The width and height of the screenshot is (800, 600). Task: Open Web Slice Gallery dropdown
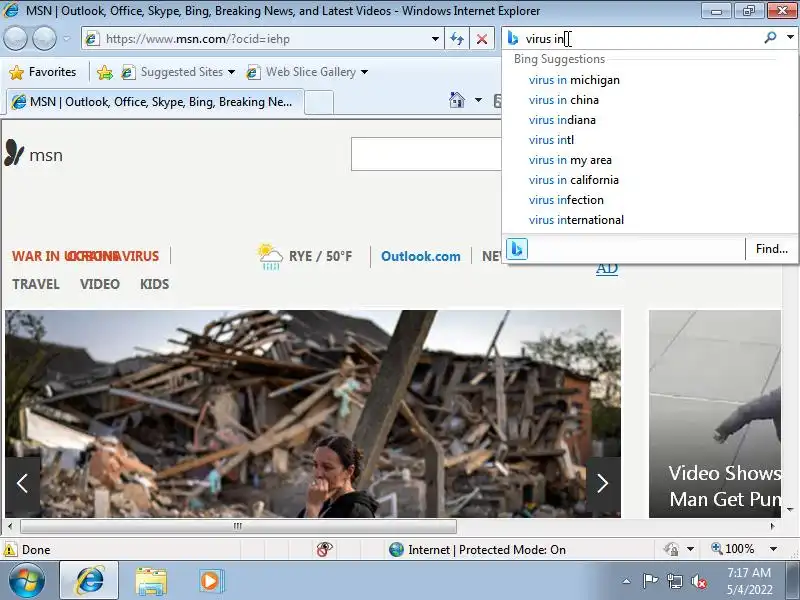(x=307, y=72)
